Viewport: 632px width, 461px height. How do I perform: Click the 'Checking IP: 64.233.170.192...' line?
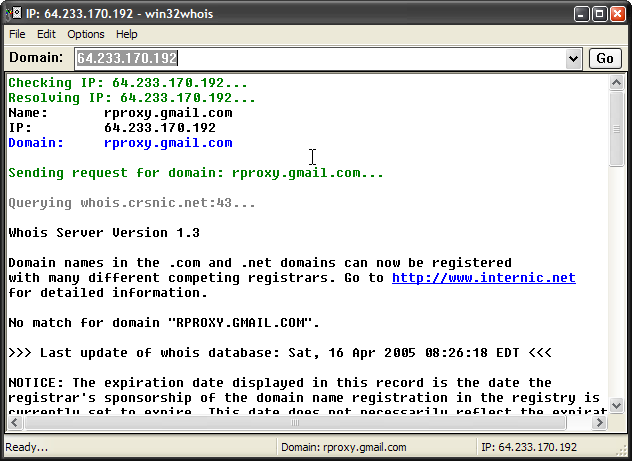pos(128,83)
